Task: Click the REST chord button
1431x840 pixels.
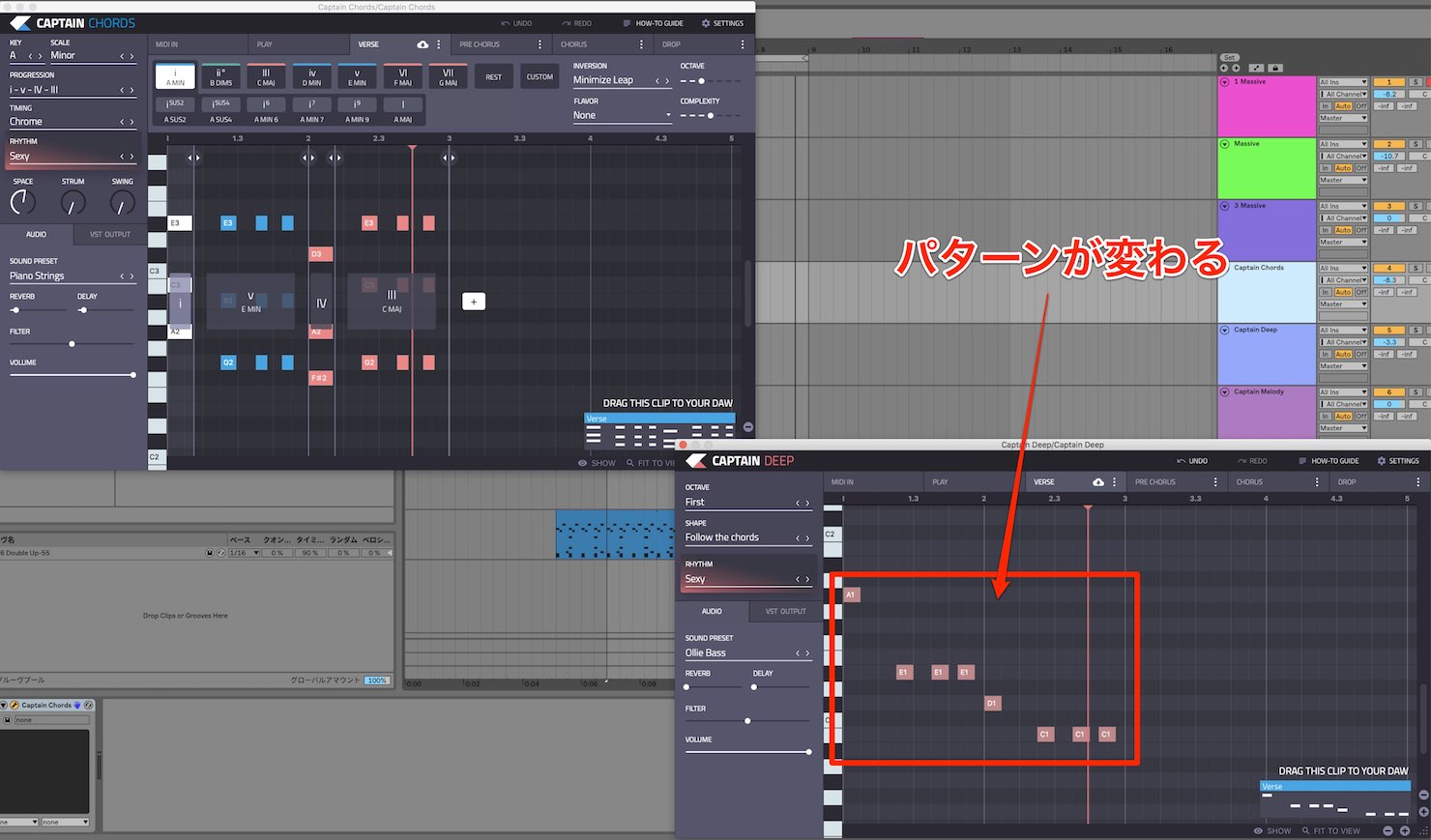Action: pos(494,76)
